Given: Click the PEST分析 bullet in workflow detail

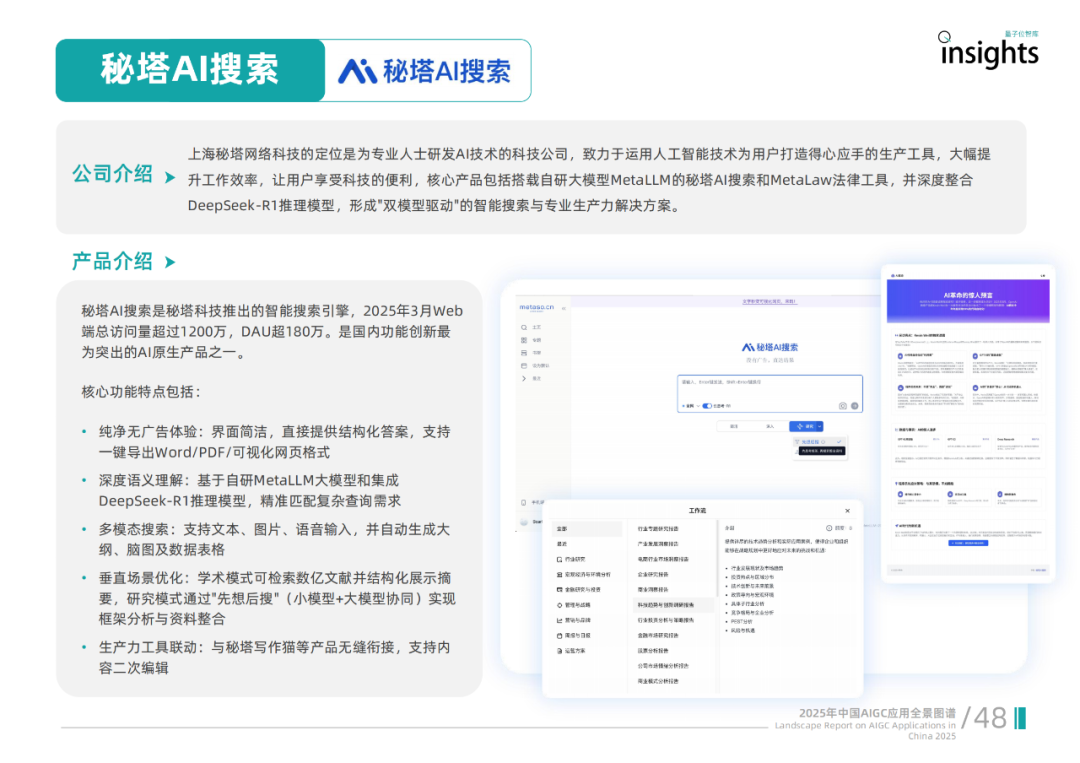Looking at the screenshot, I should [741, 621].
